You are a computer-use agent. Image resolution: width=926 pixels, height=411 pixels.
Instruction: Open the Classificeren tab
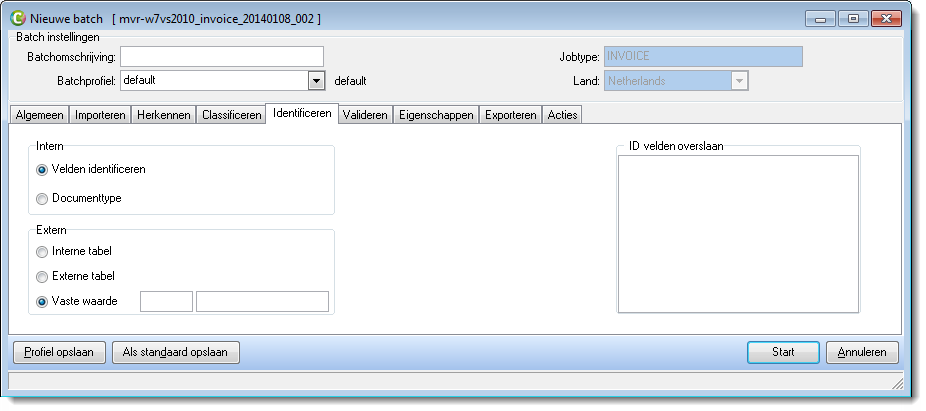[x=232, y=115]
